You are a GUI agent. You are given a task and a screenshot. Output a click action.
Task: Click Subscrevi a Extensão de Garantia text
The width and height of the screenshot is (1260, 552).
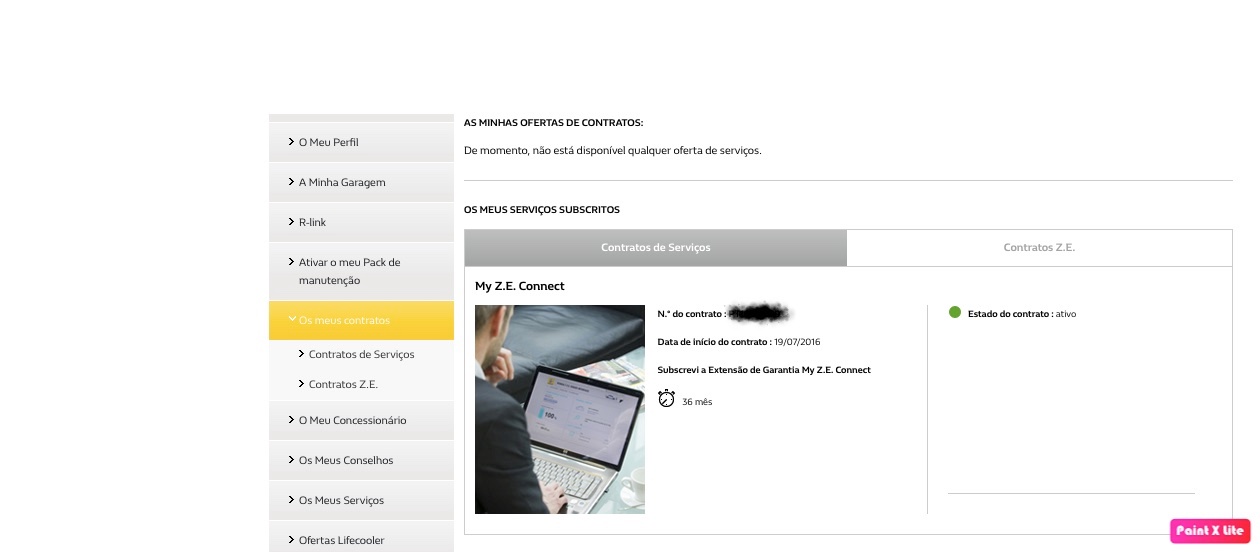[x=763, y=370]
